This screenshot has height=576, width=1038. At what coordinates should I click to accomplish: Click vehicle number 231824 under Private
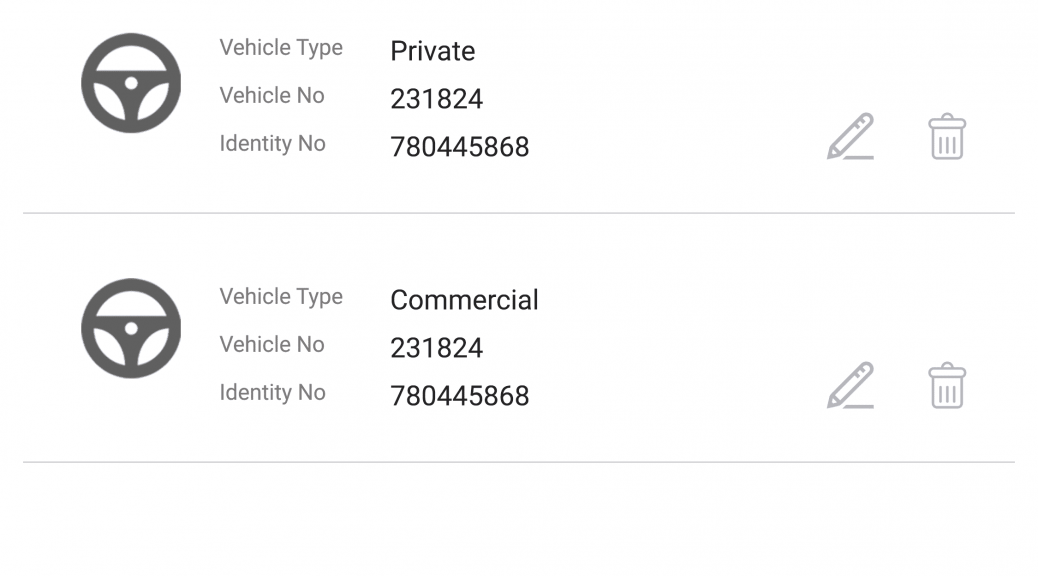(x=436, y=99)
